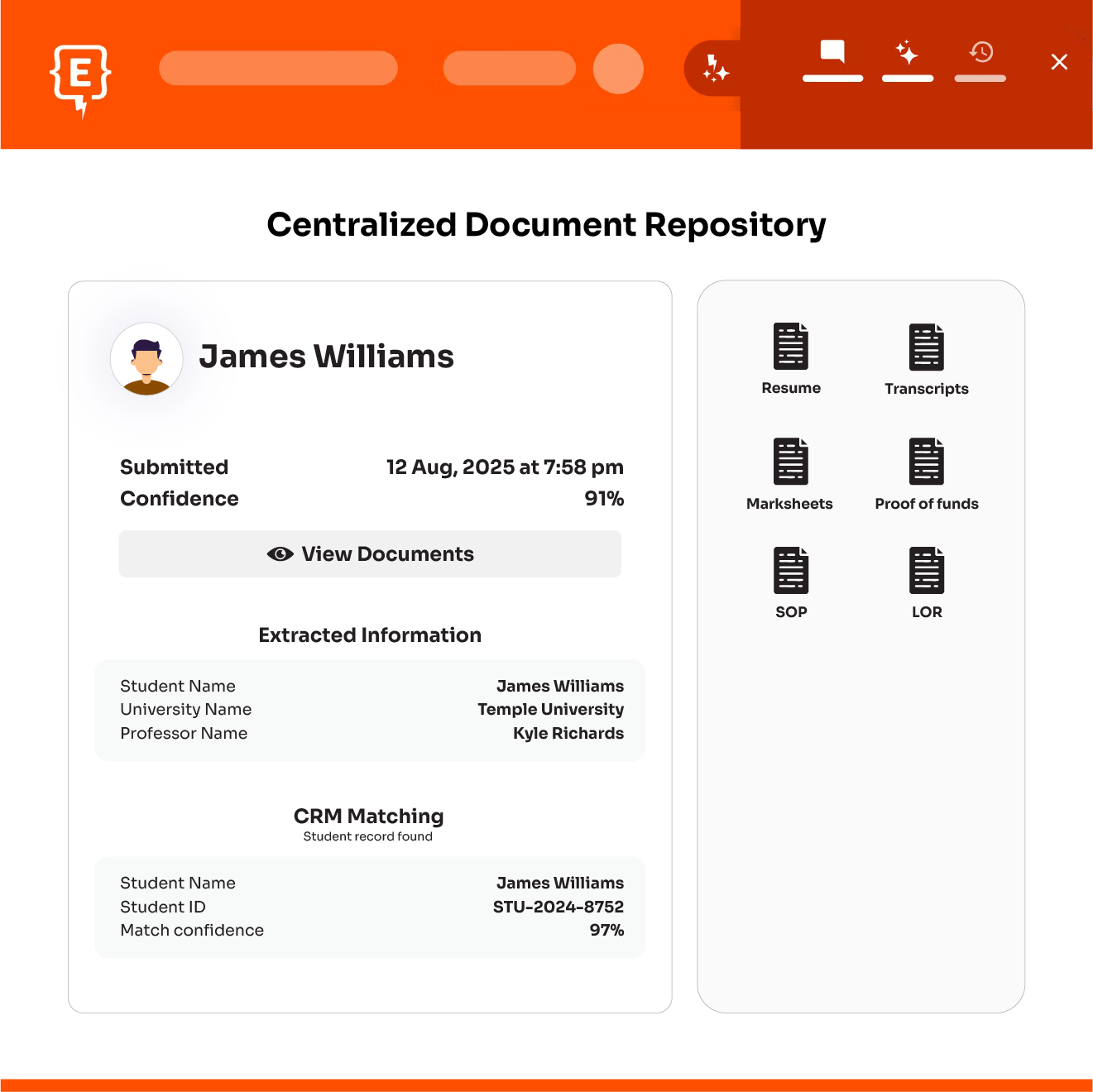Image resolution: width=1093 pixels, height=1092 pixels.
Task: Select the Marksheets document icon
Action: tap(790, 461)
